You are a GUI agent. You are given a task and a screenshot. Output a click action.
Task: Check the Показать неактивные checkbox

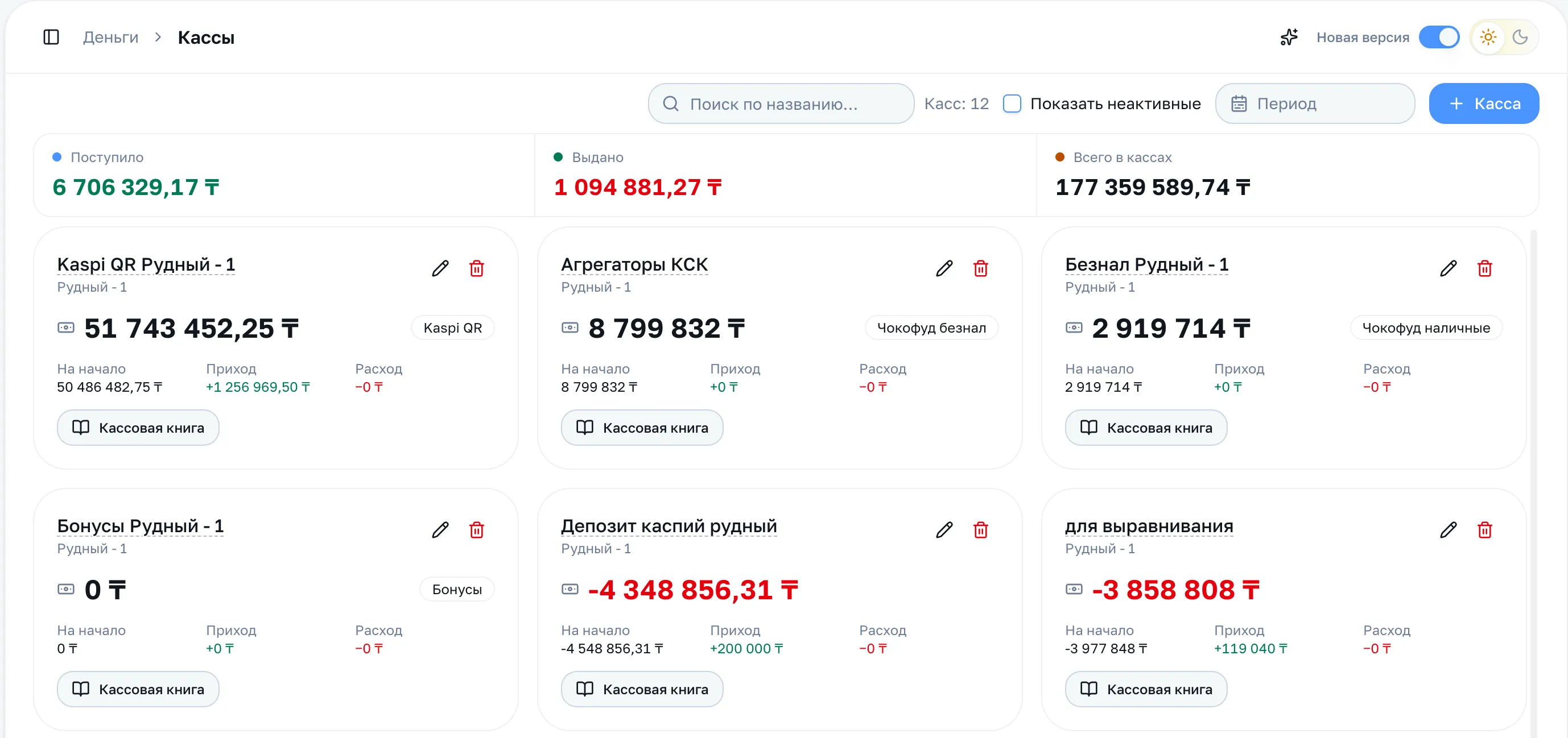[1012, 104]
